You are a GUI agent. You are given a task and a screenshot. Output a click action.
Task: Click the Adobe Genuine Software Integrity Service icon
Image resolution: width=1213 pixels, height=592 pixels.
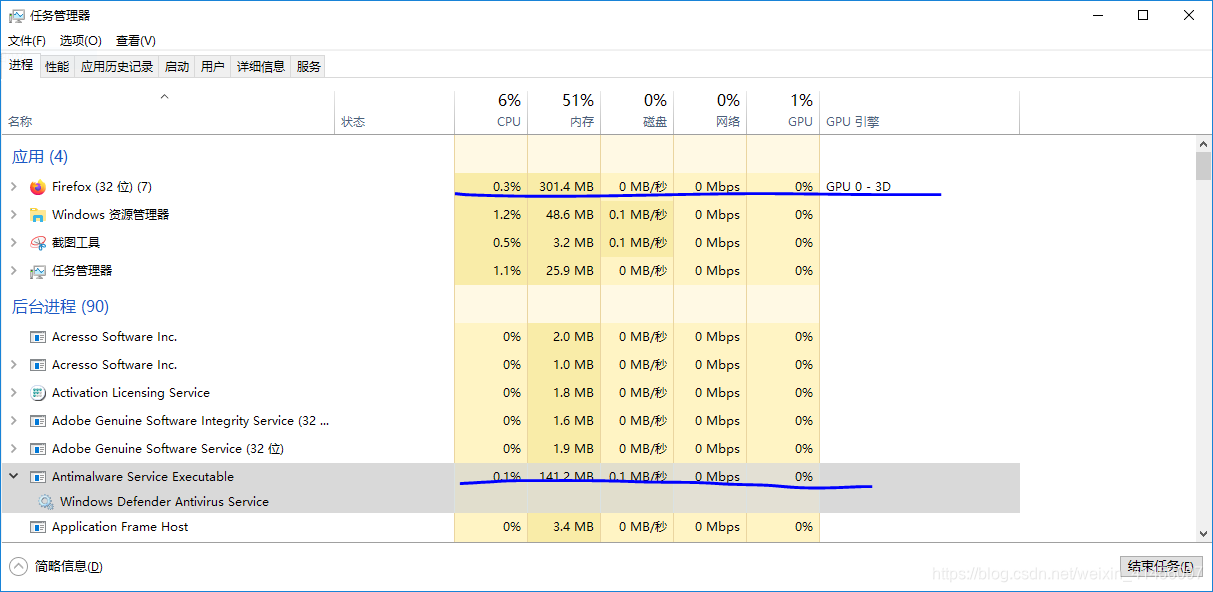tap(38, 421)
